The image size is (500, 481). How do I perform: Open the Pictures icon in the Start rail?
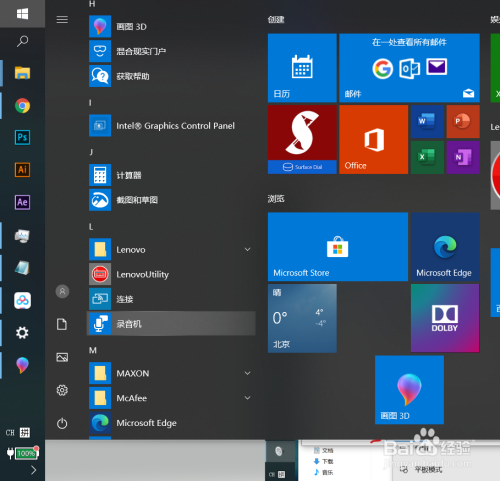pos(62,357)
